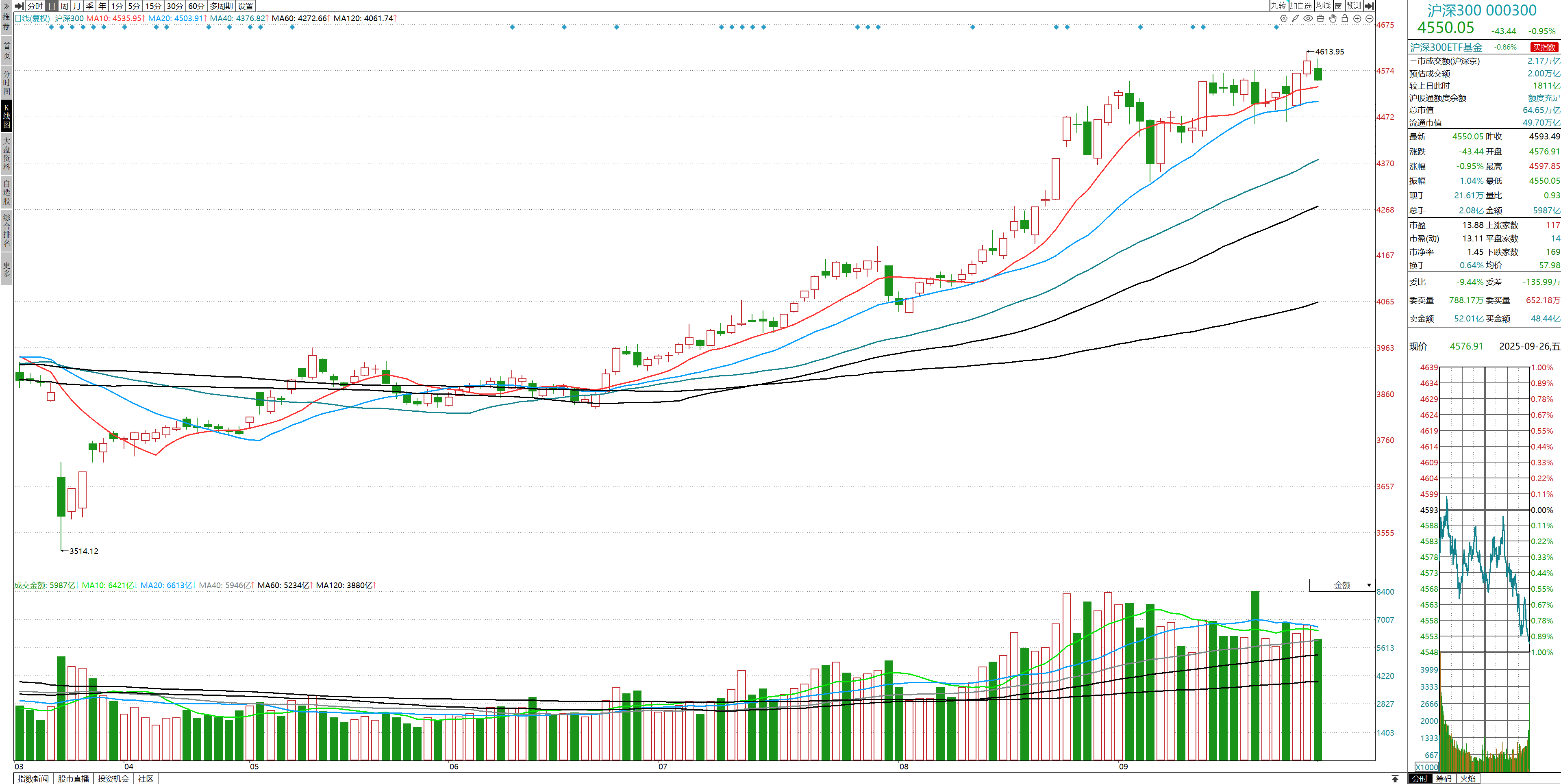Click the scroll-to-top arrow at bottom

pyautogui.click(x=1395, y=779)
